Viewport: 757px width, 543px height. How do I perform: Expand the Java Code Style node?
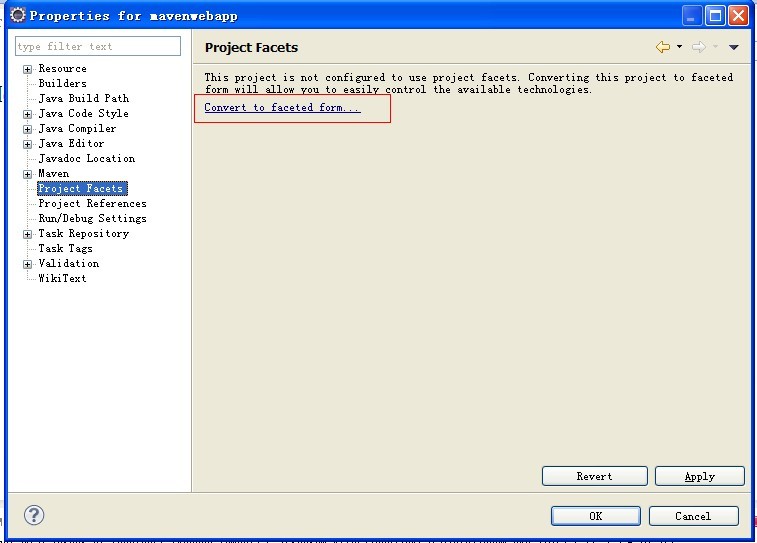pyautogui.click(x=28, y=114)
